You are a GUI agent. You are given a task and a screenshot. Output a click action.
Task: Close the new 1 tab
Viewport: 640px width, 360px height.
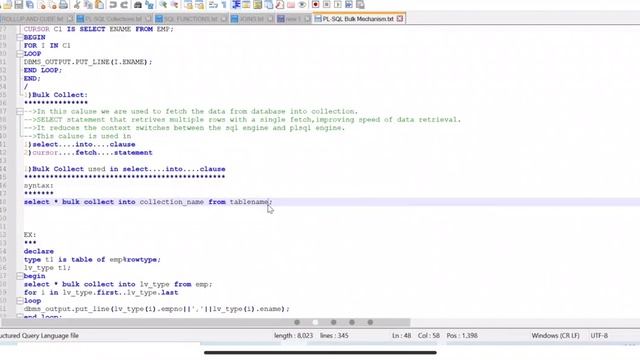(307, 19)
